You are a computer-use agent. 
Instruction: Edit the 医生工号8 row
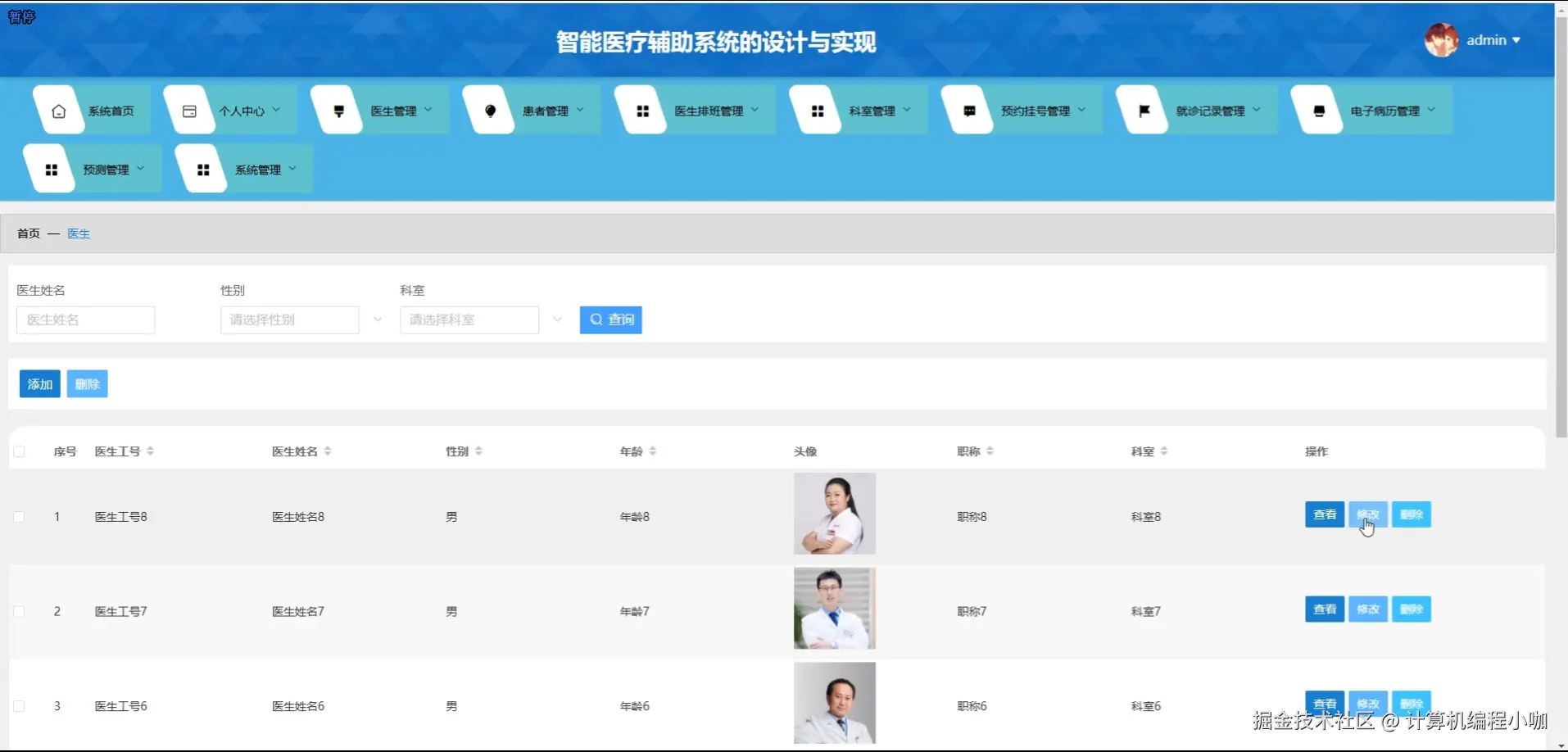point(1368,514)
